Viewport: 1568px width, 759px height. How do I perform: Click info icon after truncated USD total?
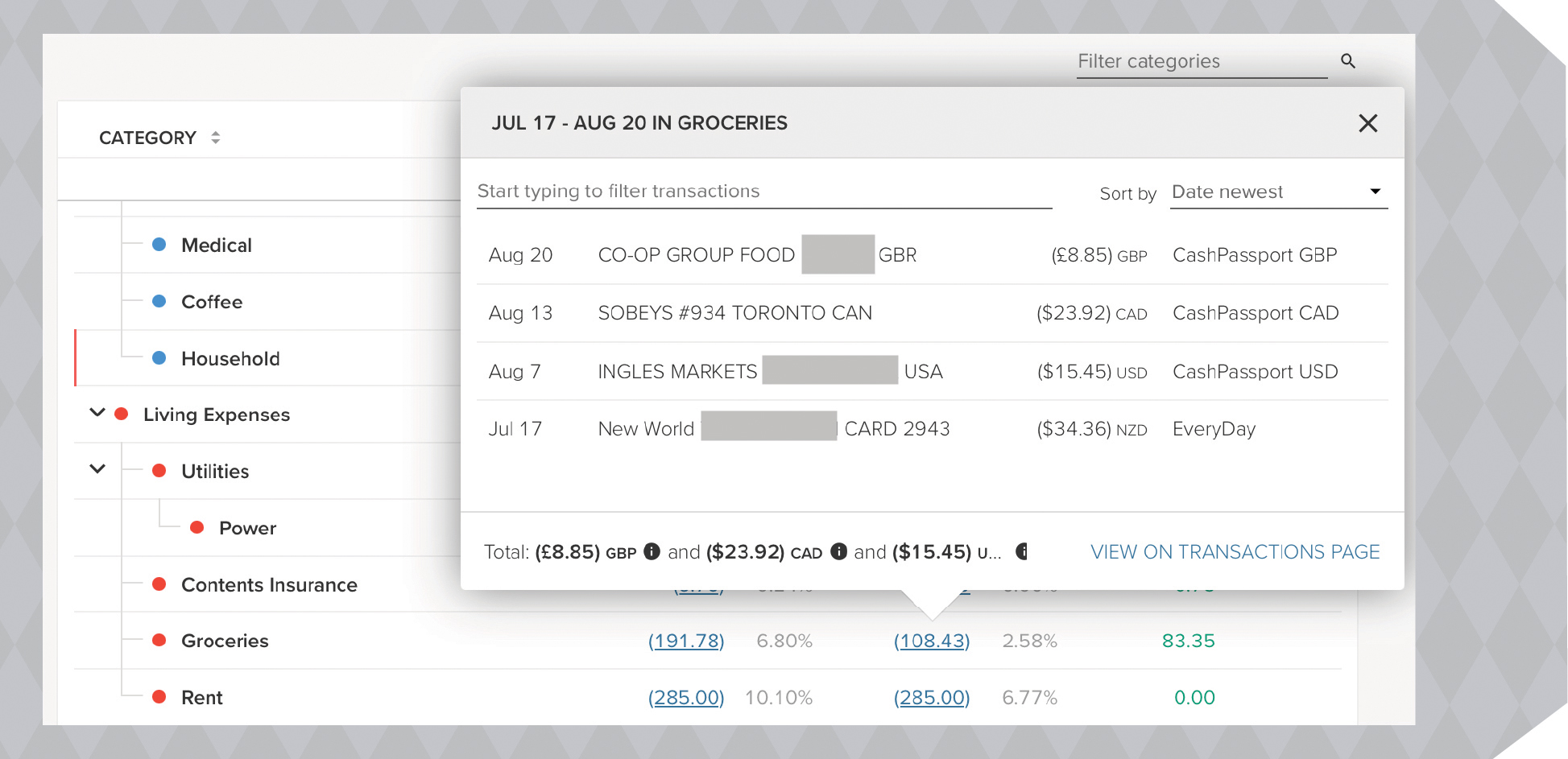[x=1022, y=551]
